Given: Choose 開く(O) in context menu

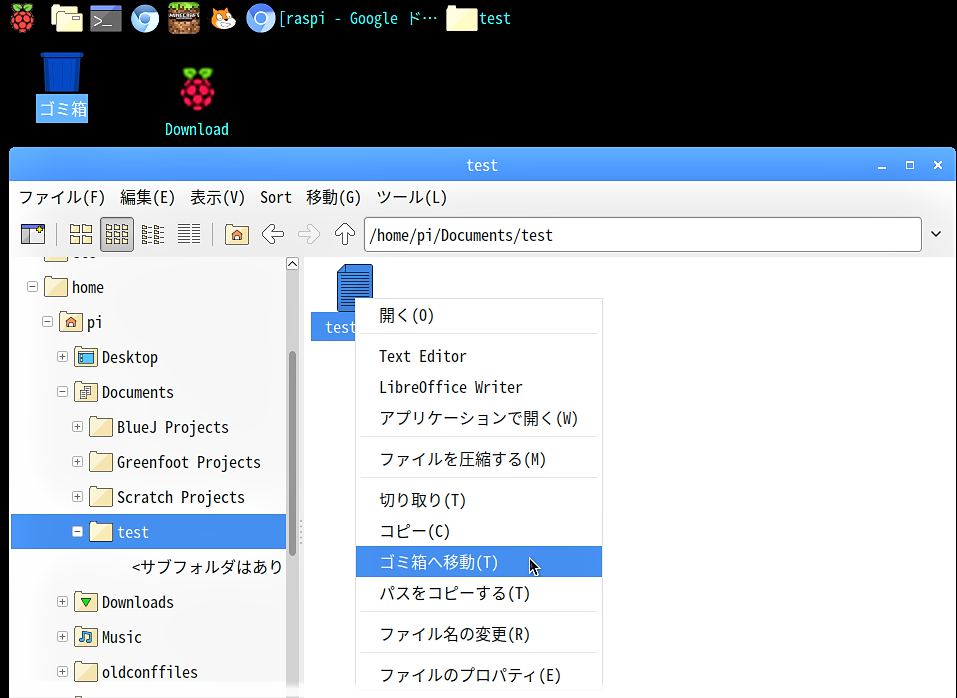Looking at the screenshot, I should (479, 315).
